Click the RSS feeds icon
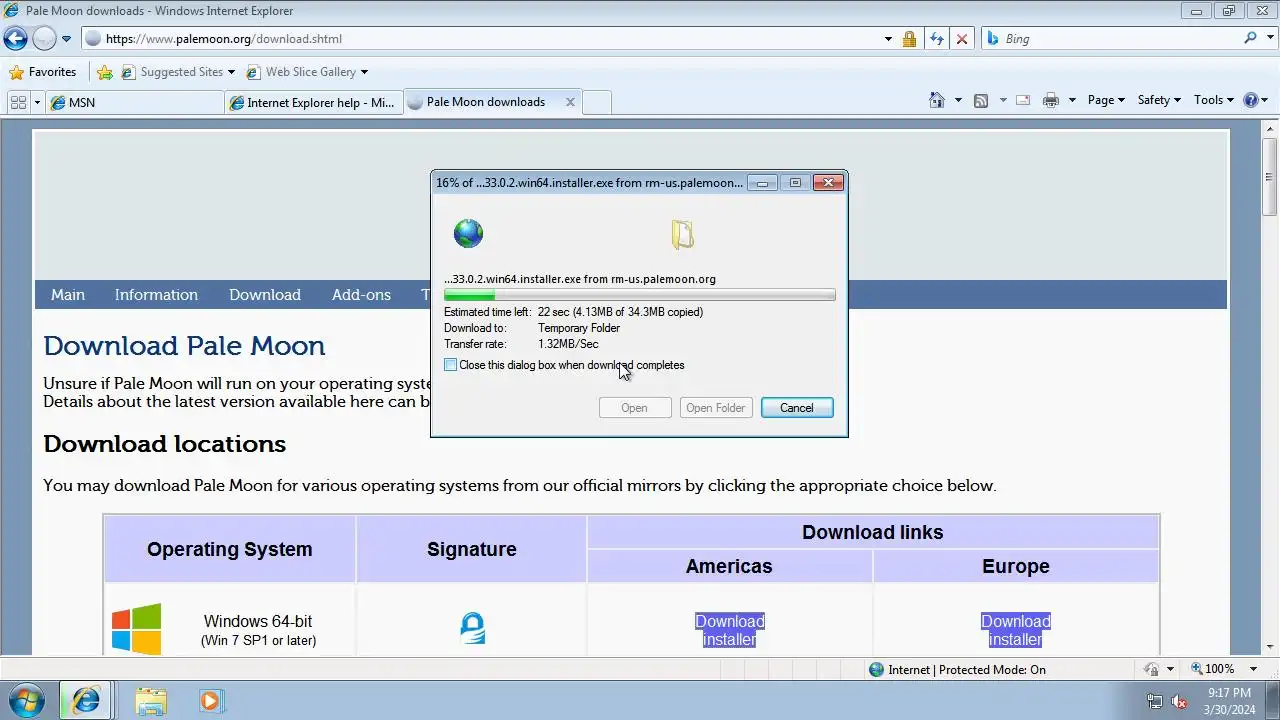This screenshot has width=1280, height=720. click(x=981, y=100)
